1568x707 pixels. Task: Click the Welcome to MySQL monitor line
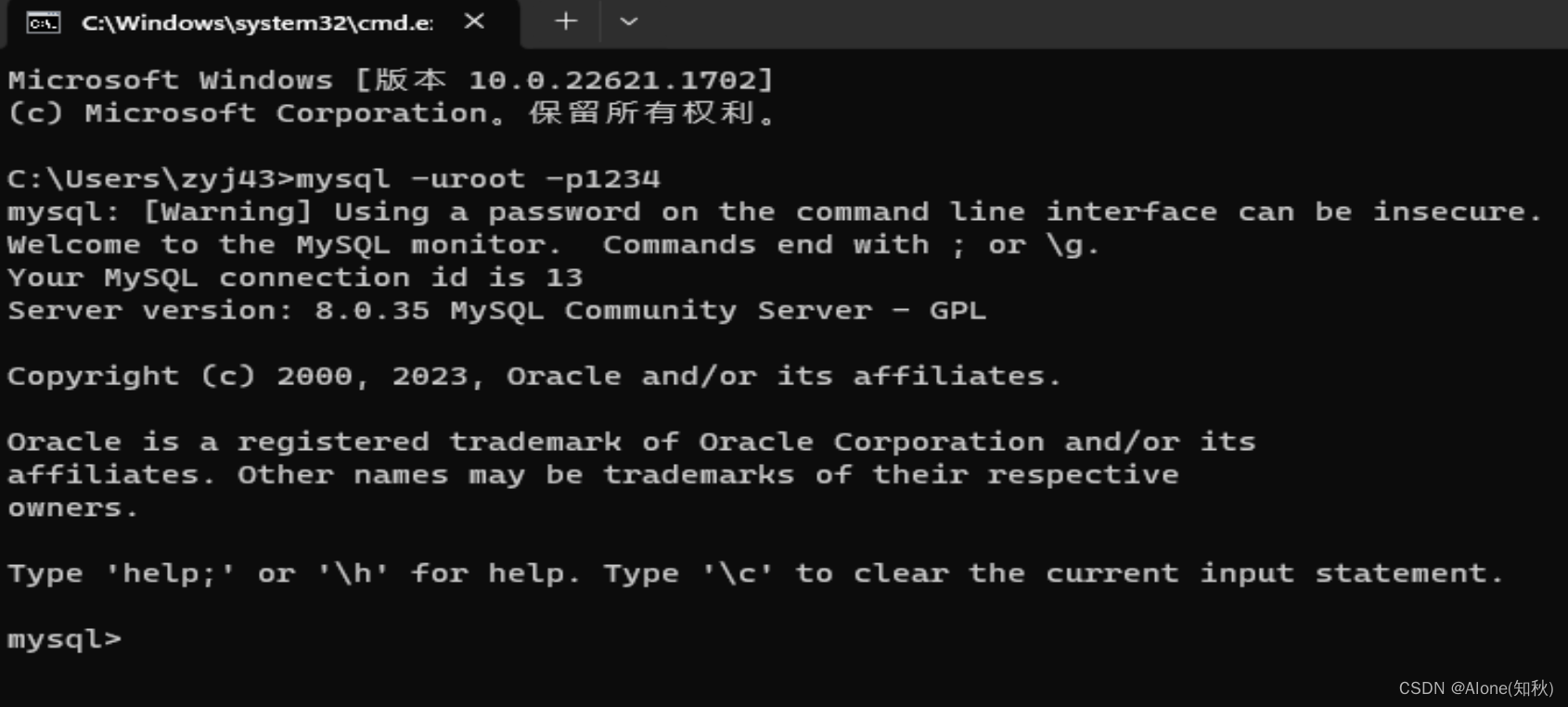coord(547,244)
